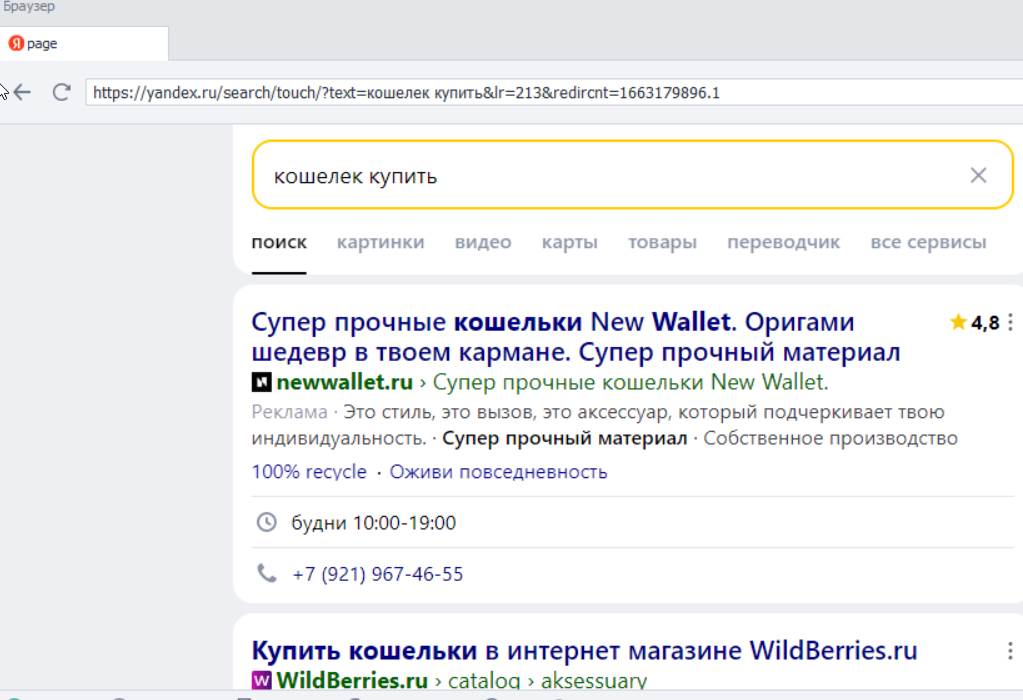This screenshot has width=1023, height=700.
Task: Click the 4,8 rating value
Action: pyautogui.click(x=985, y=322)
